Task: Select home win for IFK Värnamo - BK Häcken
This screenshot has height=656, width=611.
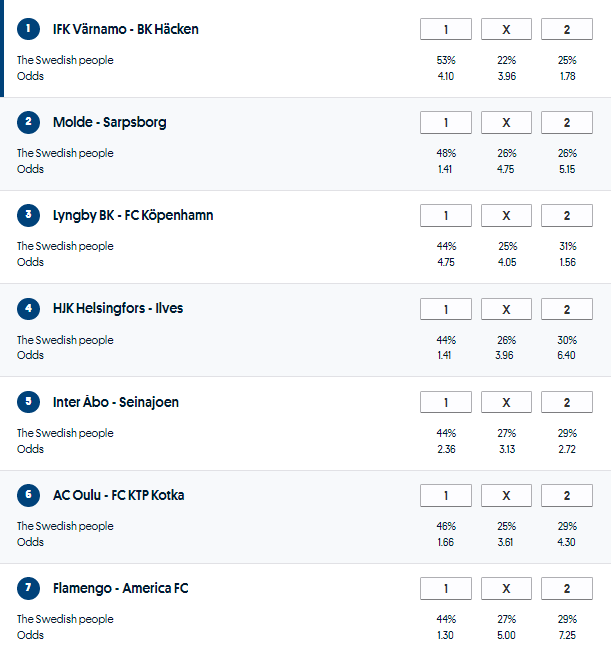Action: click(x=446, y=30)
